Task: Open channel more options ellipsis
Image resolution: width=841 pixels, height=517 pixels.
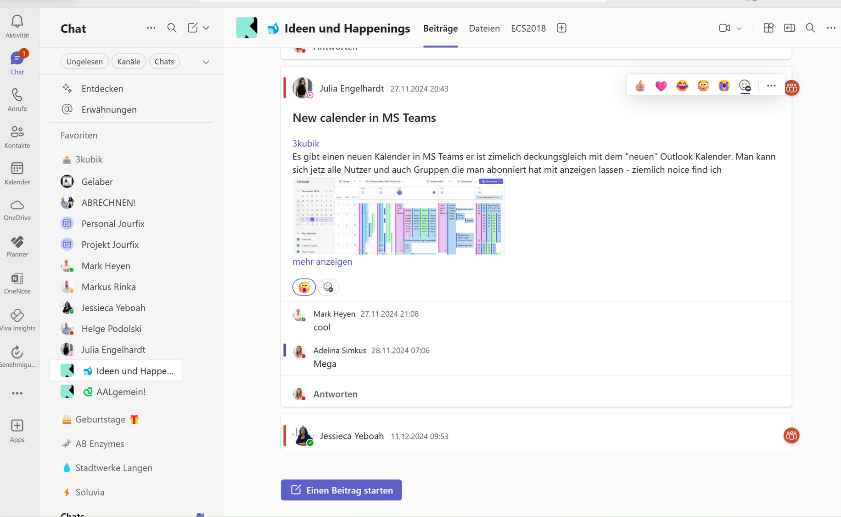Action: click(x=831, y=28)
